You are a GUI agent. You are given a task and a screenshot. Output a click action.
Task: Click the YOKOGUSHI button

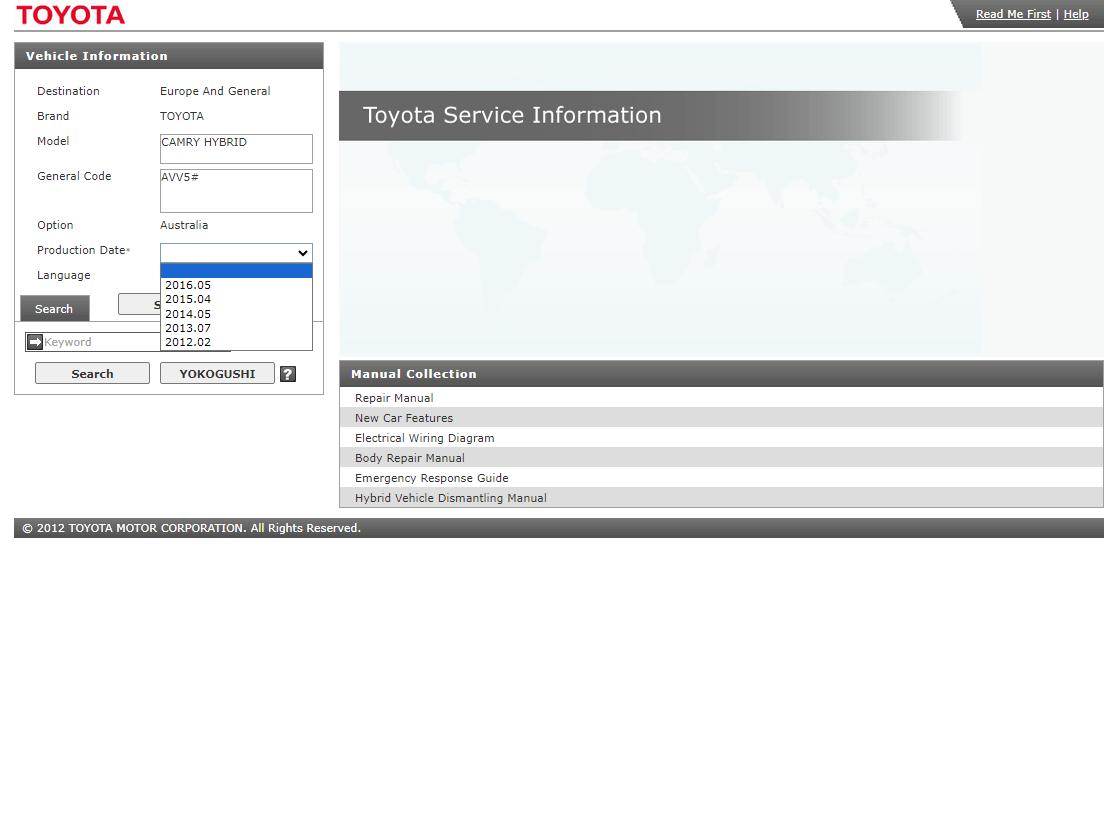217,373
